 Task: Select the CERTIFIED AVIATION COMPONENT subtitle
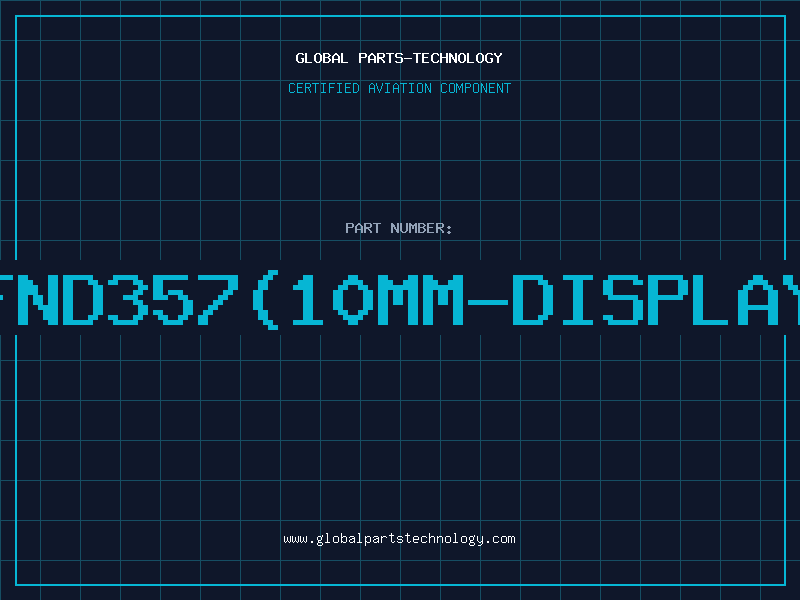399,88
